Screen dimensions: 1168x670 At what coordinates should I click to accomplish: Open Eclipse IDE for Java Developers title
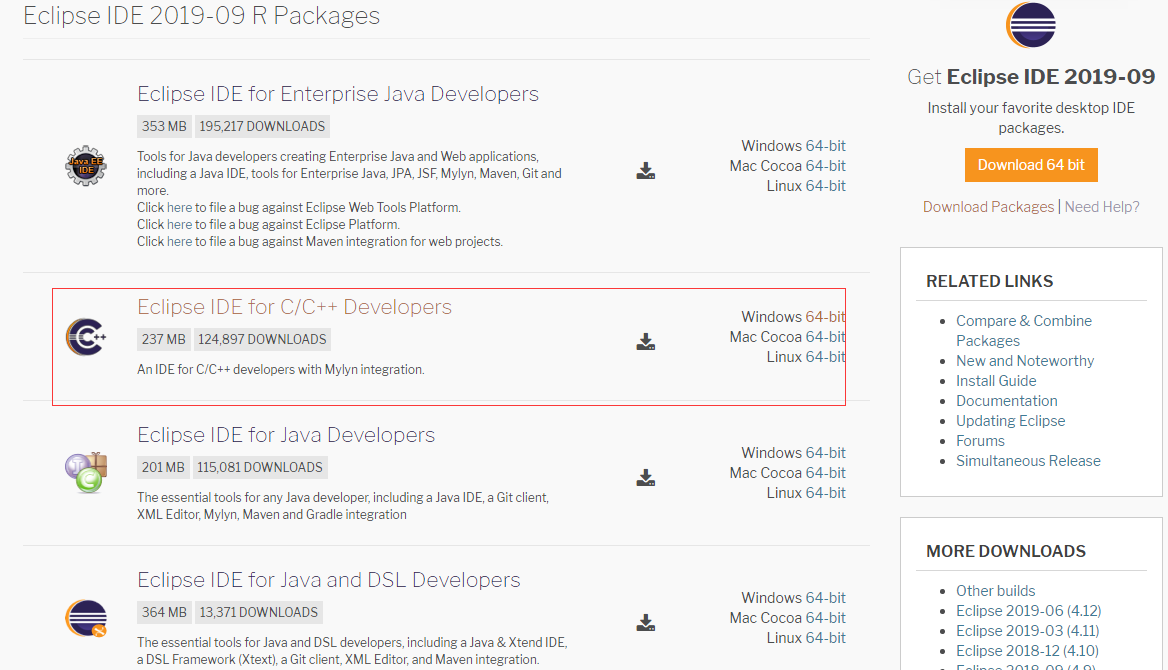click(x=286, y=435)
